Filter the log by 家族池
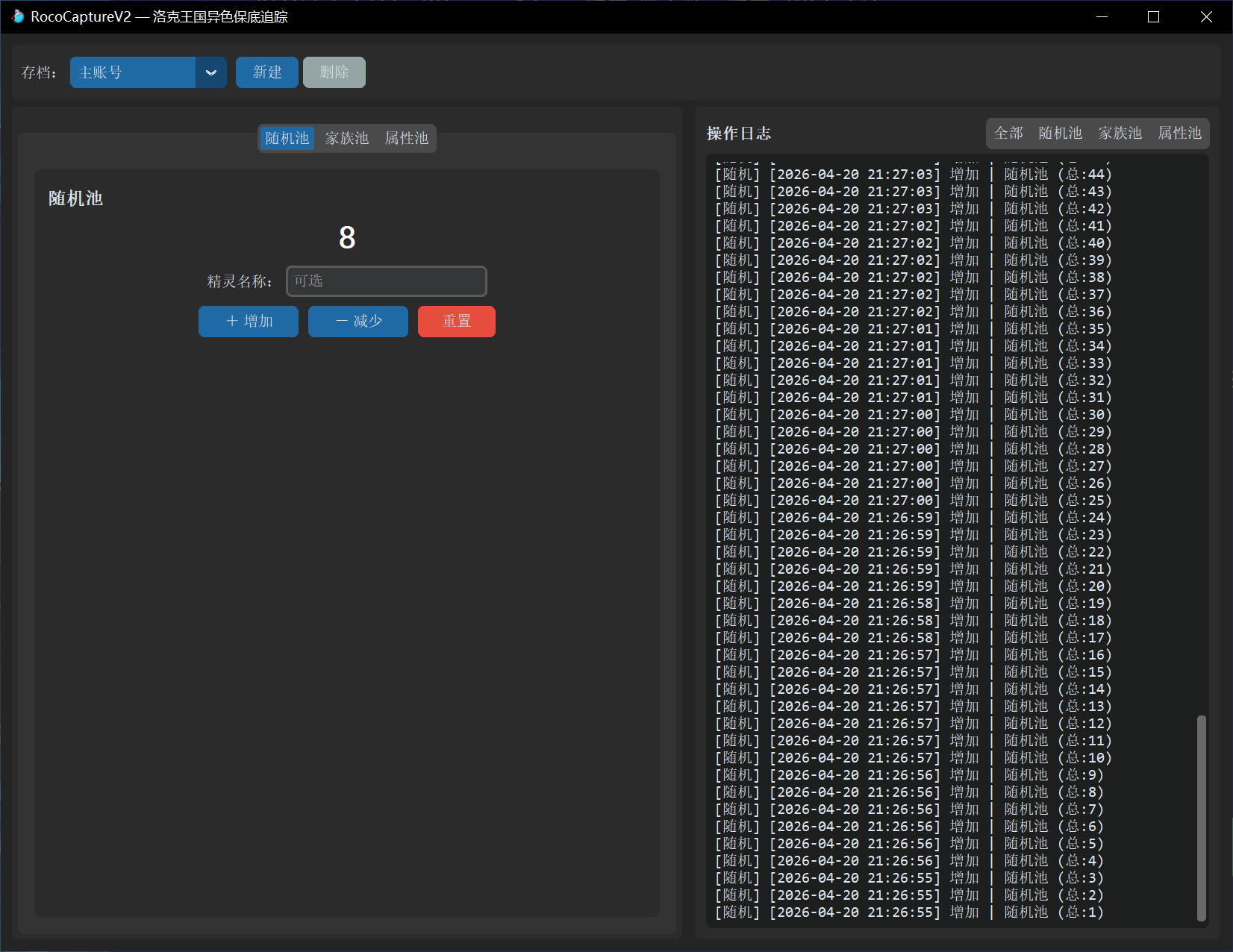Image resolution: width=1233 pixels, height=952 pixels. [x=1120, y=133]
